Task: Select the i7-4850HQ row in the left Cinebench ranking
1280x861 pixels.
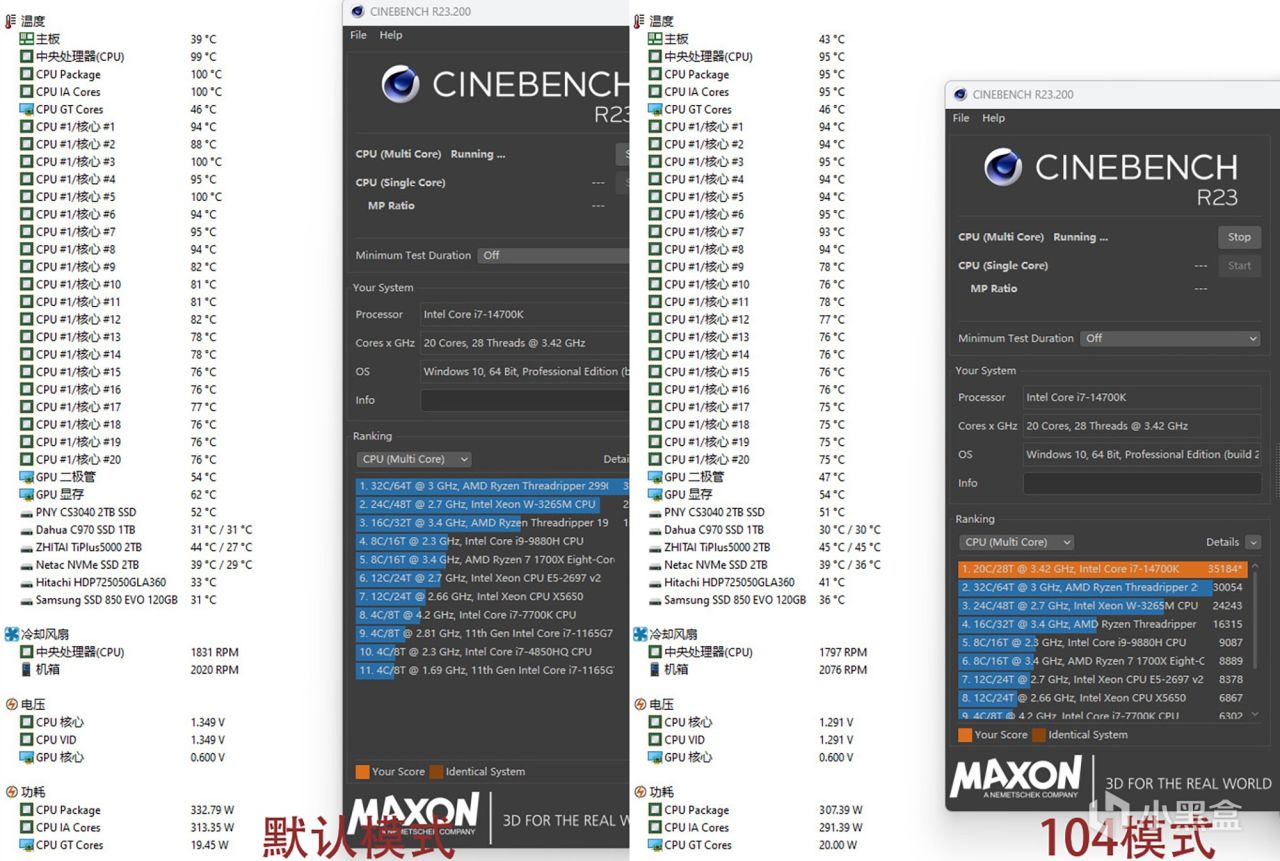Action: click(x=492, y=652)
